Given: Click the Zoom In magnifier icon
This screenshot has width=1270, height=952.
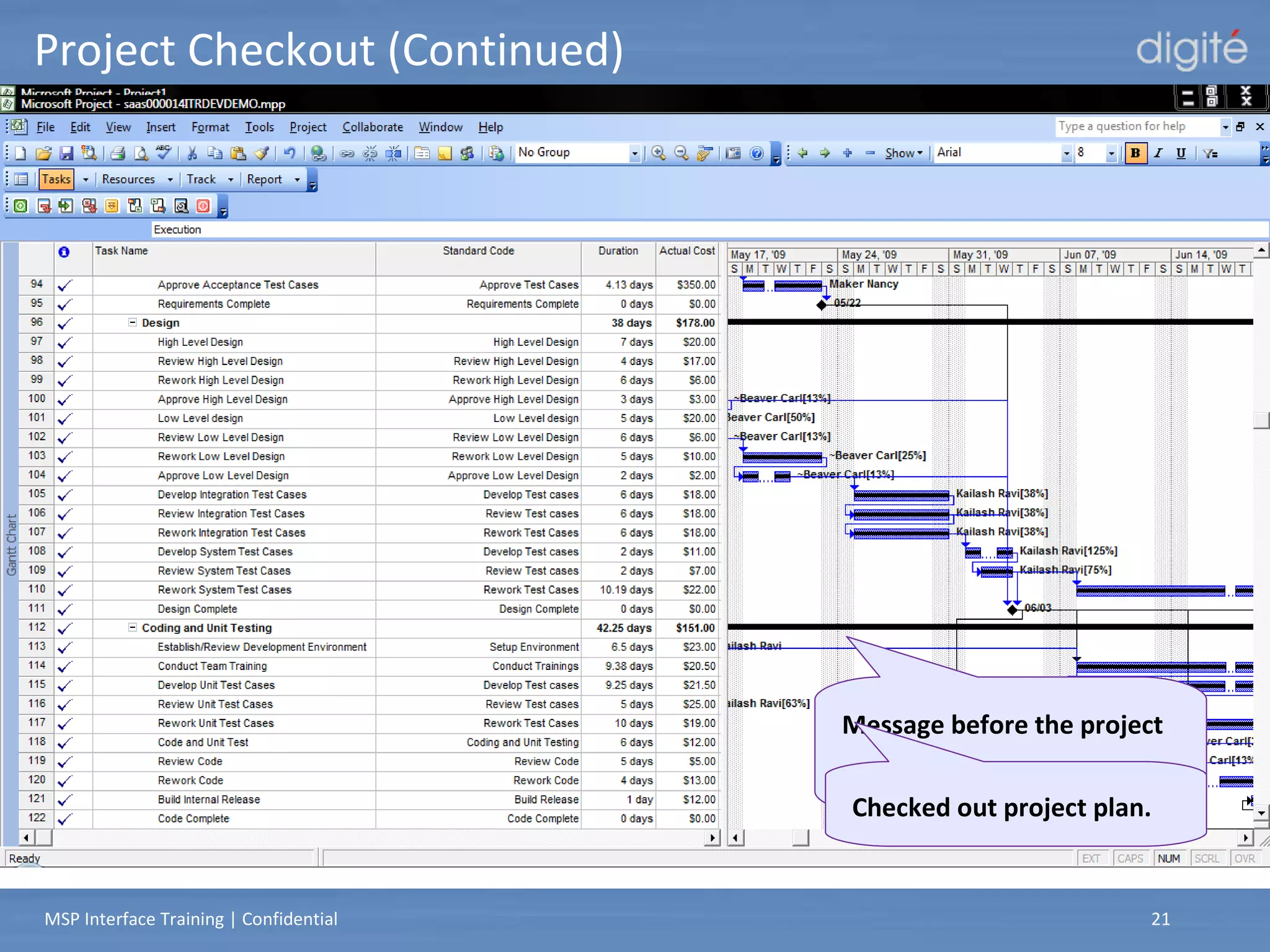Looking at the screenshot, I should [659, 153].
